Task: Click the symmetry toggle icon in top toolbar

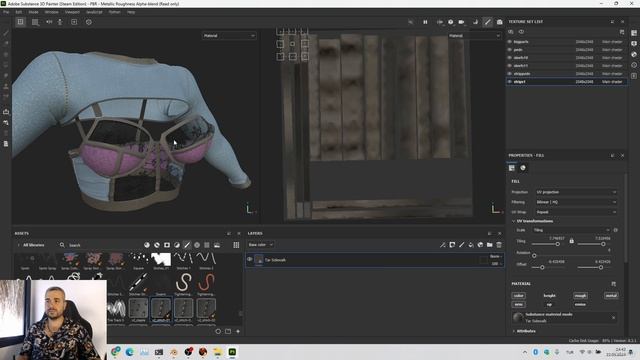Action: point(49,22)
